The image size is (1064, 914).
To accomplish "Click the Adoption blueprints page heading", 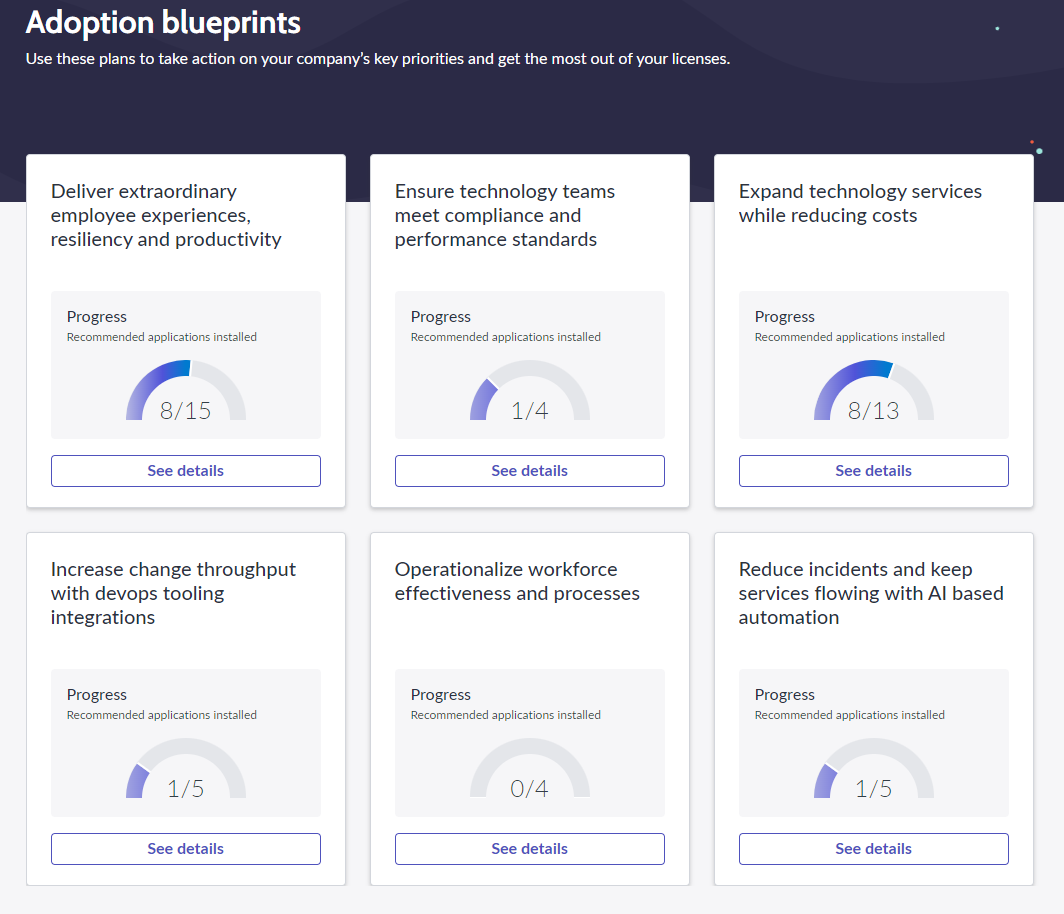I will coord(163,22).
